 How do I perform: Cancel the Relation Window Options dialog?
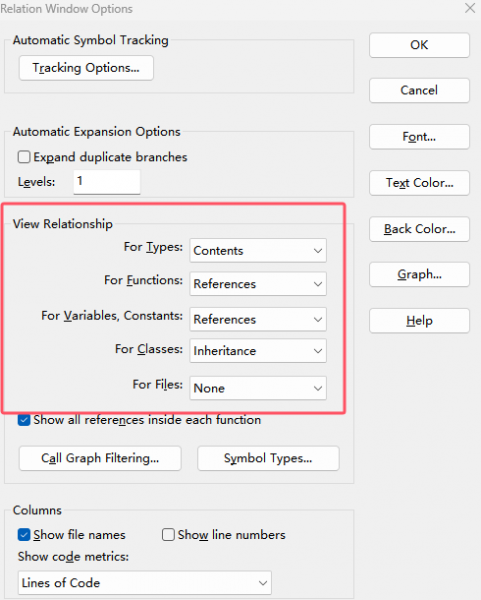[x=419, y=91]
